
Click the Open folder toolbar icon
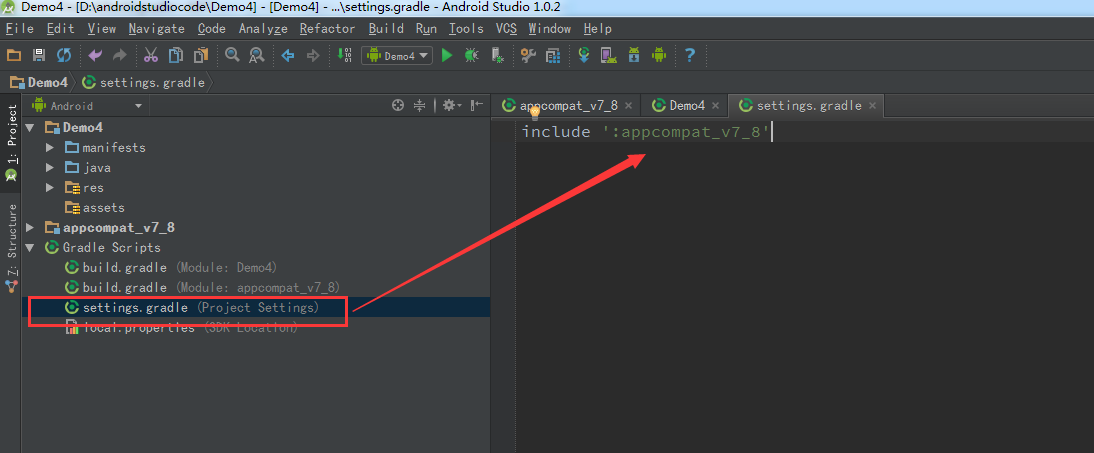coord(14,55)
